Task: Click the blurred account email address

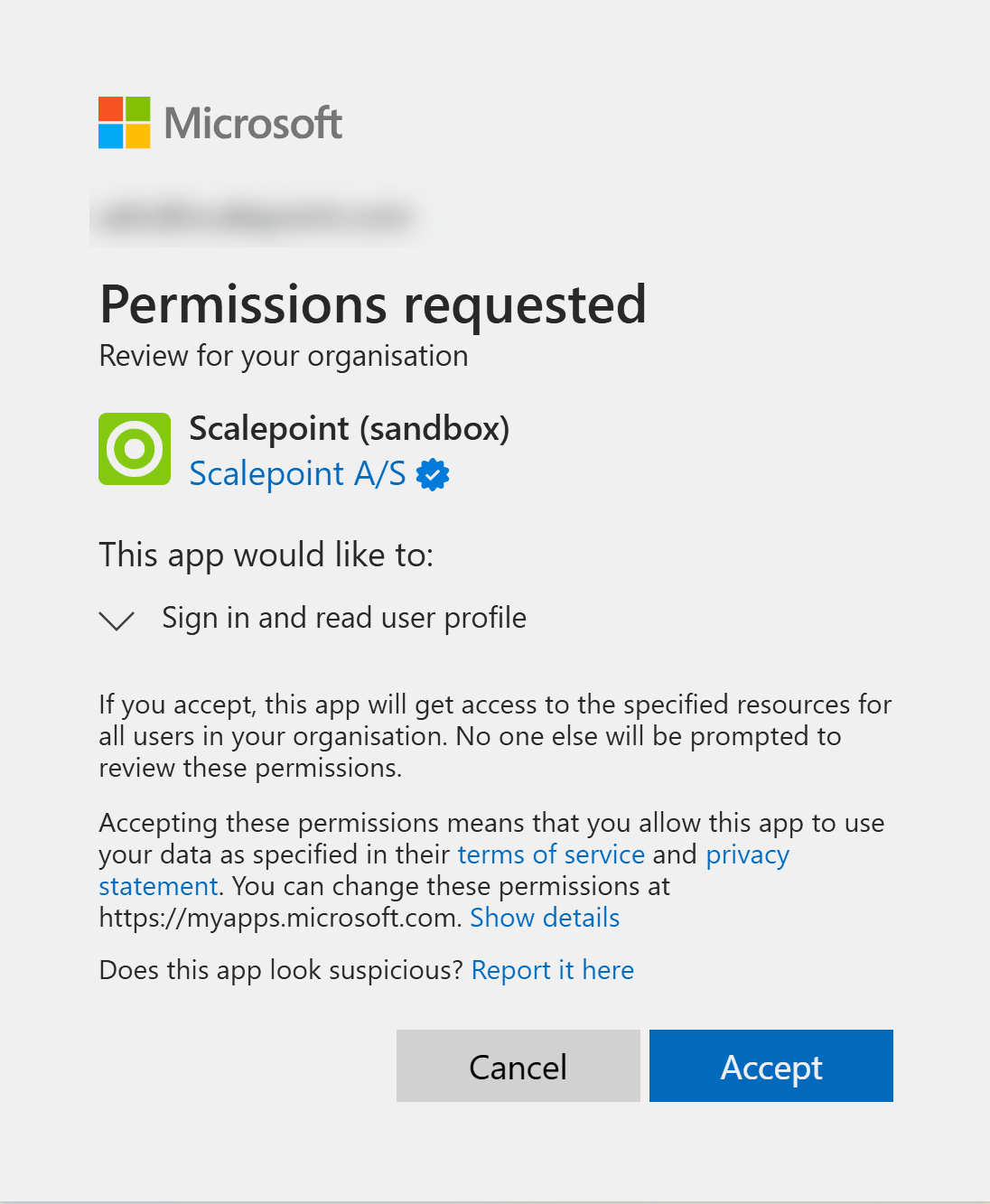Action: pos(257,217)
